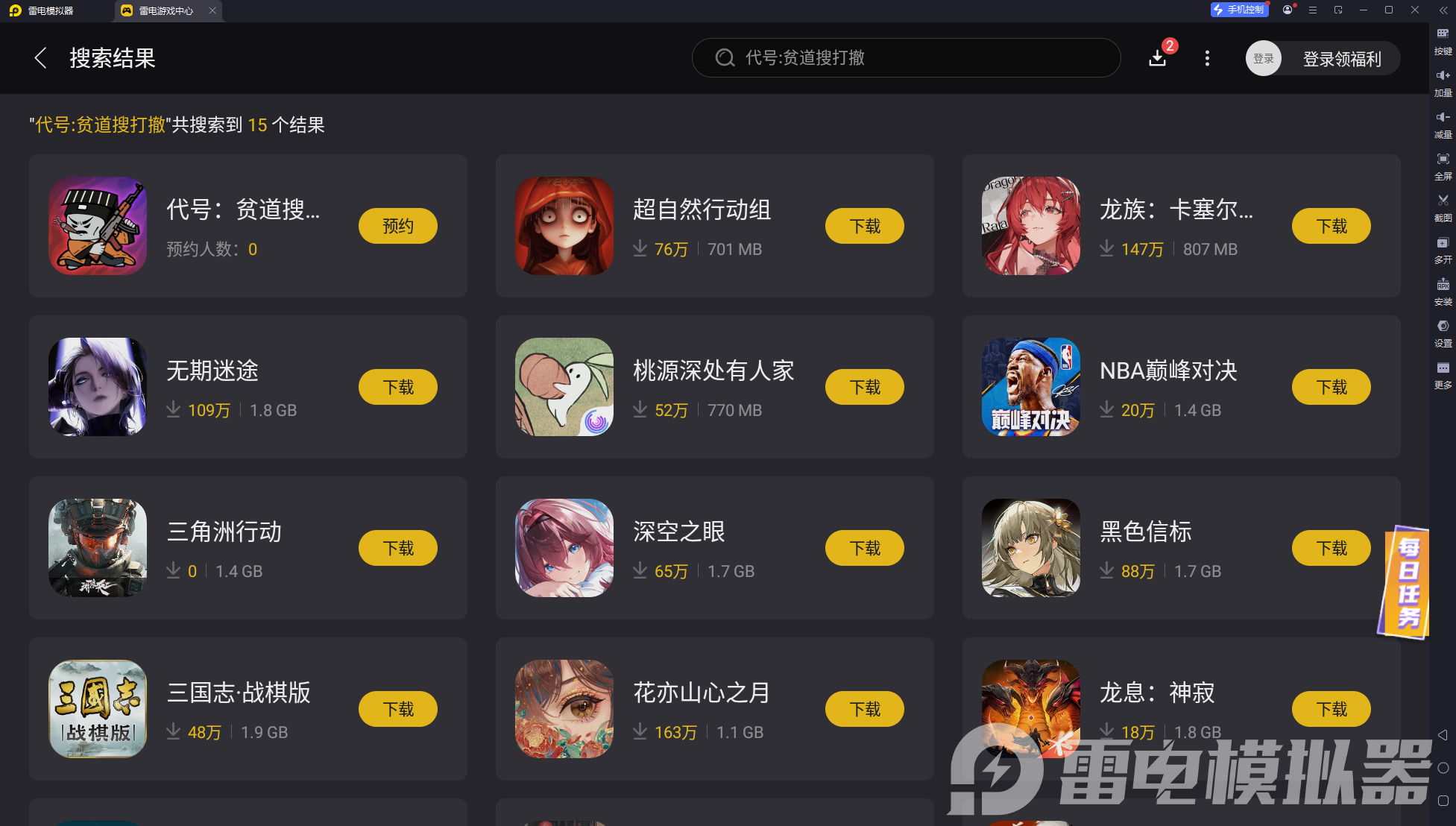
Task: Close the 雷电游戏中心 tab
Action: (x=212, y=10)
